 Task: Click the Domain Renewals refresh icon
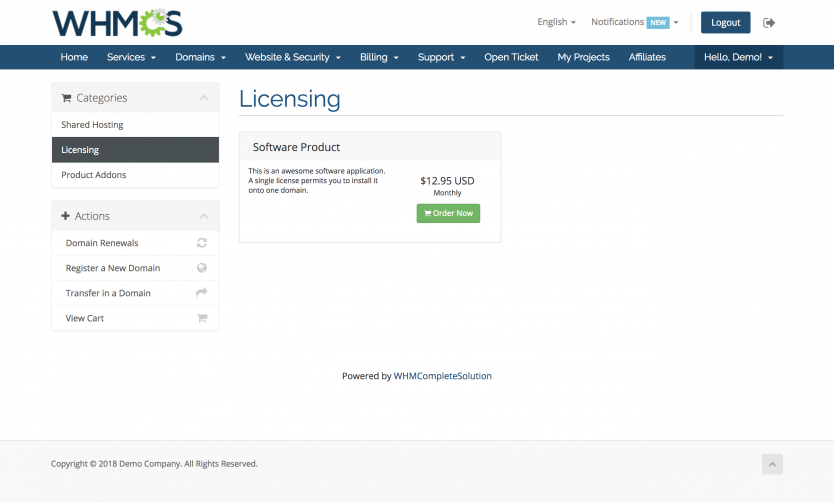pos(202,243)
